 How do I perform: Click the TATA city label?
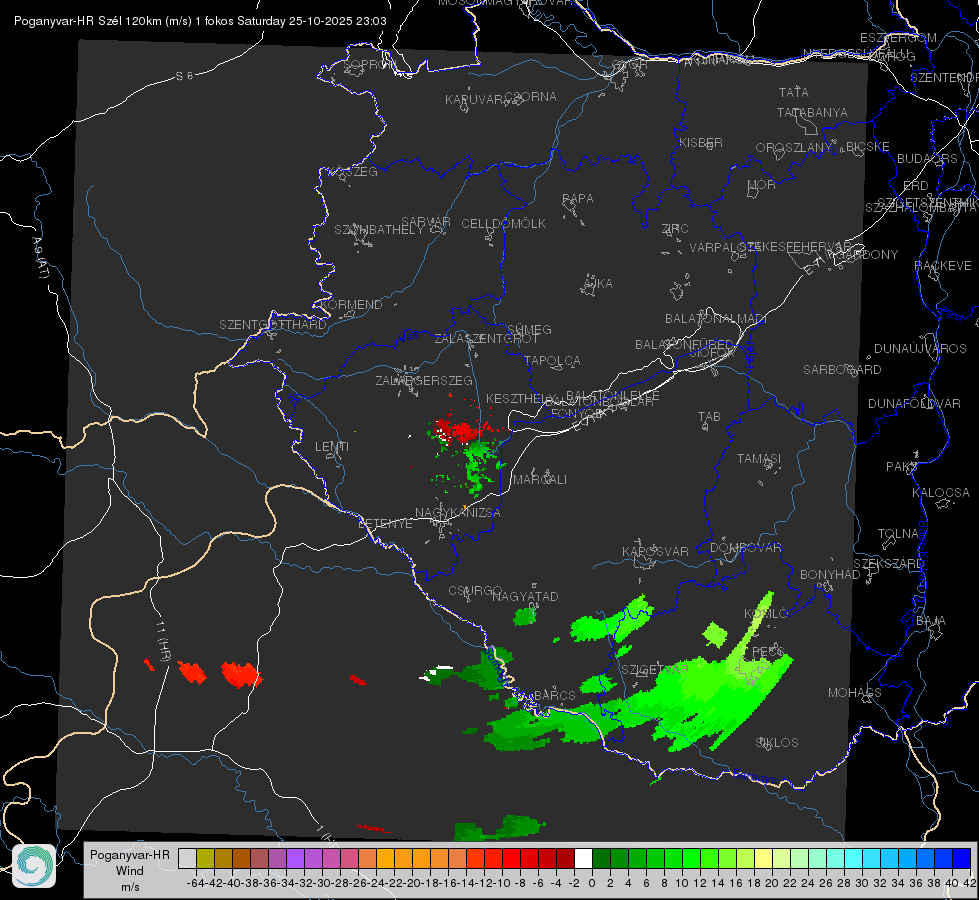(794, 92)
